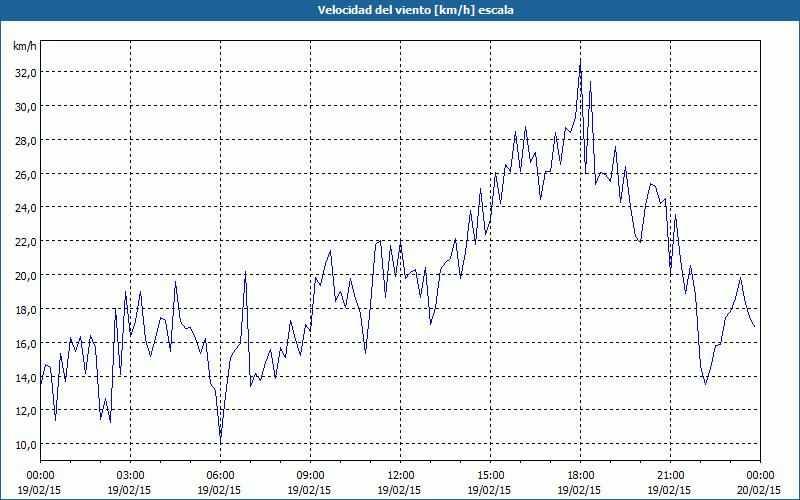Click the 20/02/15 date label
Screen dimensions: 800x500
[x=759, y=490]
